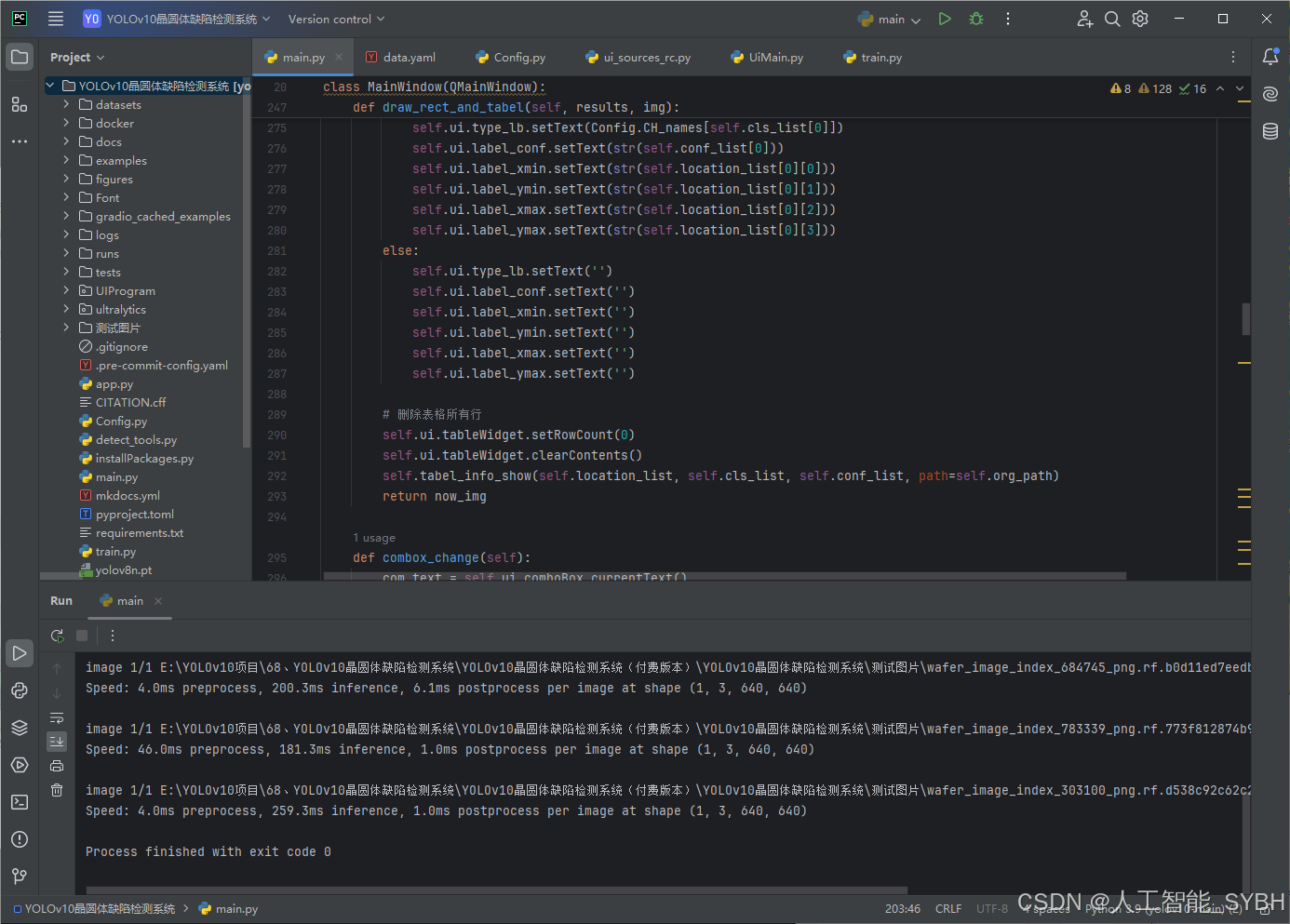Run the main configuration with the green play button
Image resolution: width=1290 pixels, height=924 pixels.
[x=945, y=19]
